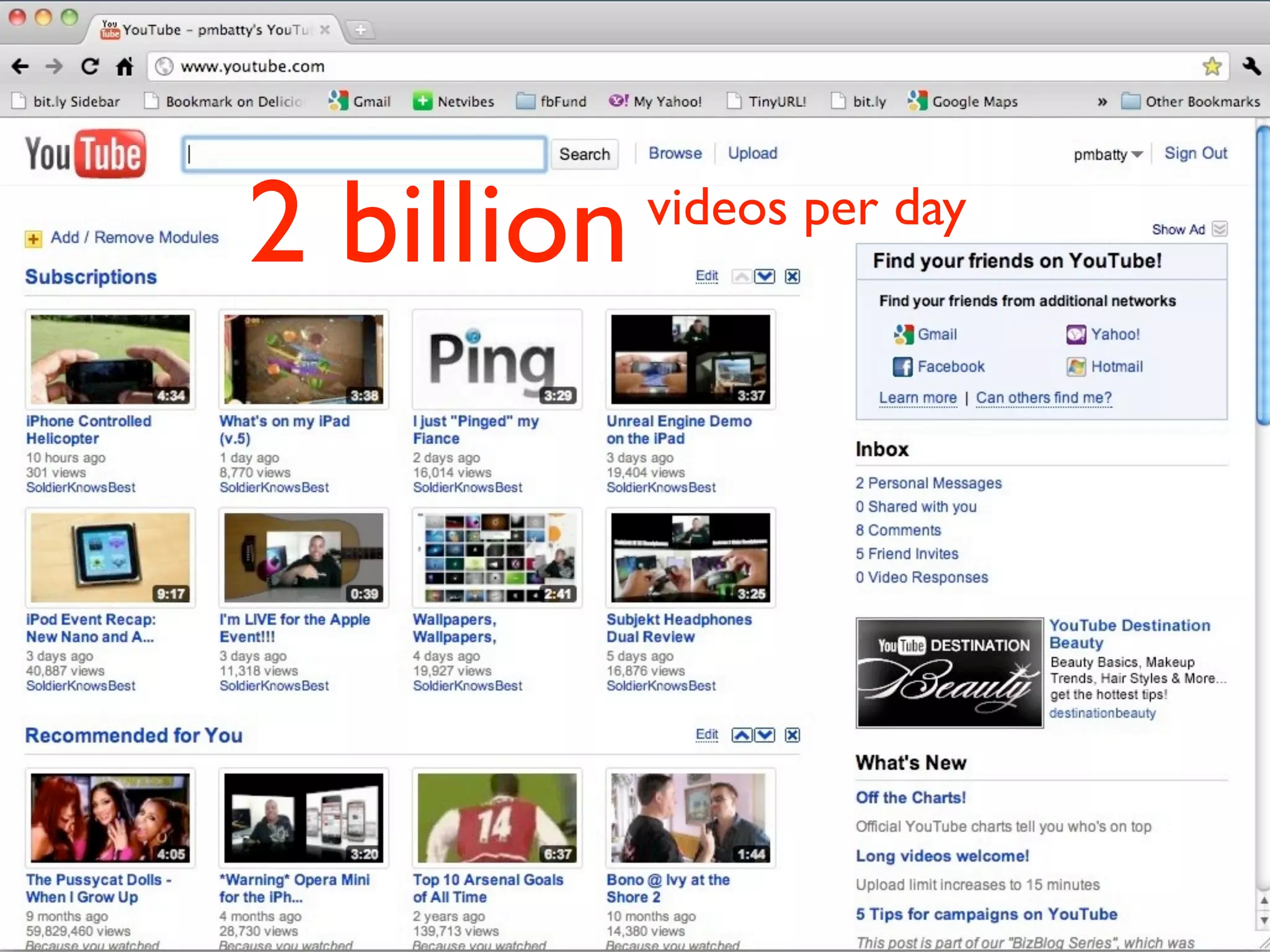The width and height of the screenshot is (1270, 952).
Task: Click the browser Forward arrow
Action: [x=55, y=66]
